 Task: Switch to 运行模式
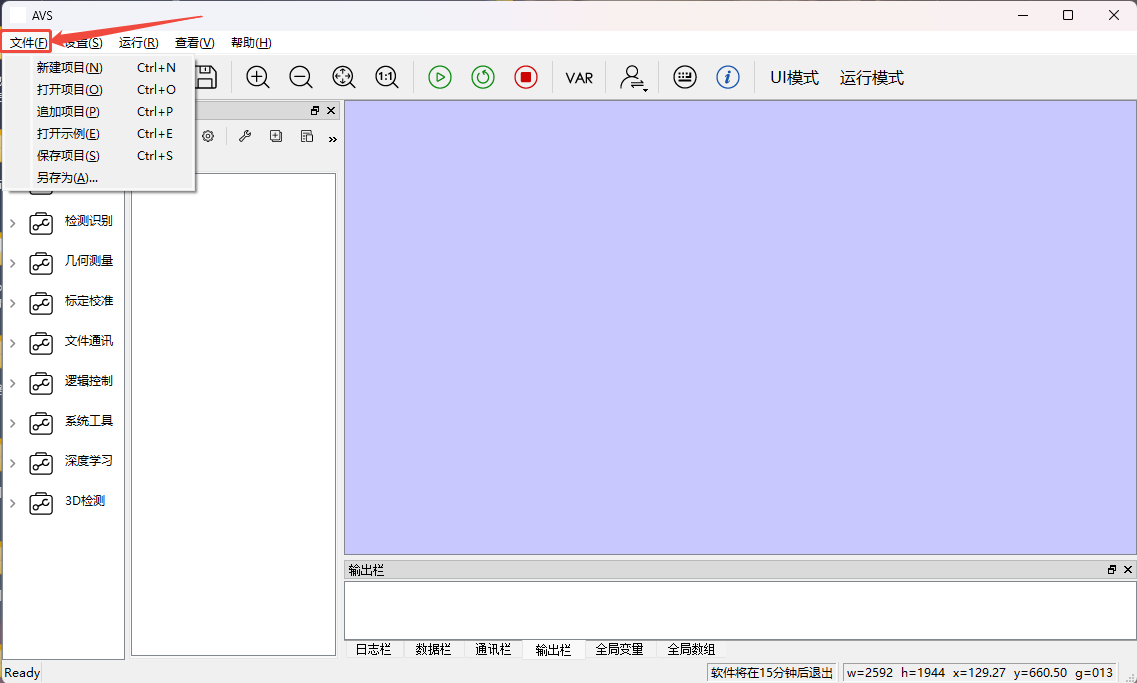(x=872, y=78)
